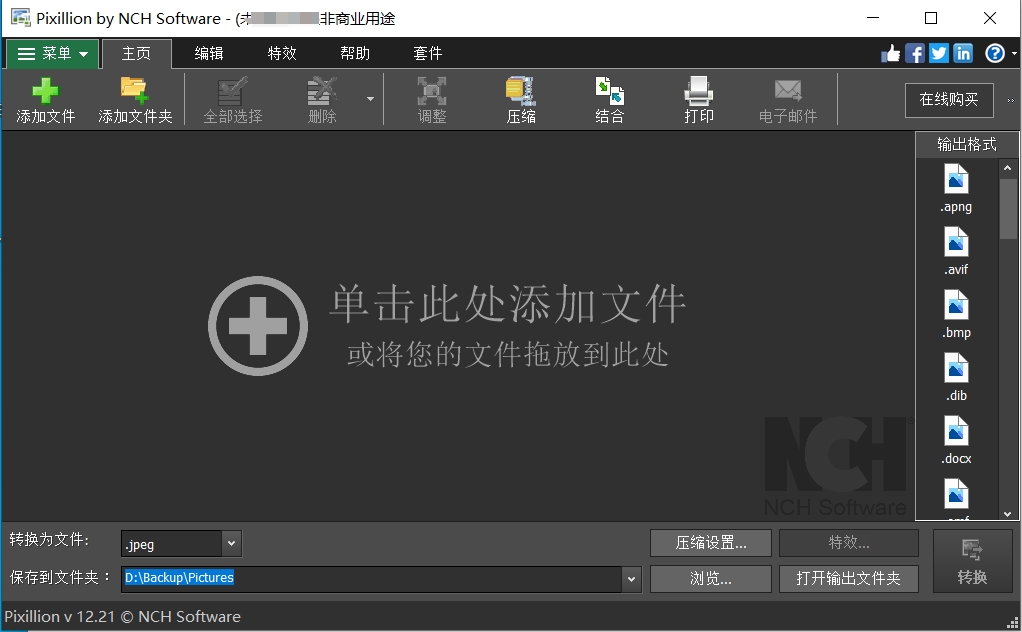Click the output format scrollbar thumb

pyautogui.click(x=1008, y=208)
